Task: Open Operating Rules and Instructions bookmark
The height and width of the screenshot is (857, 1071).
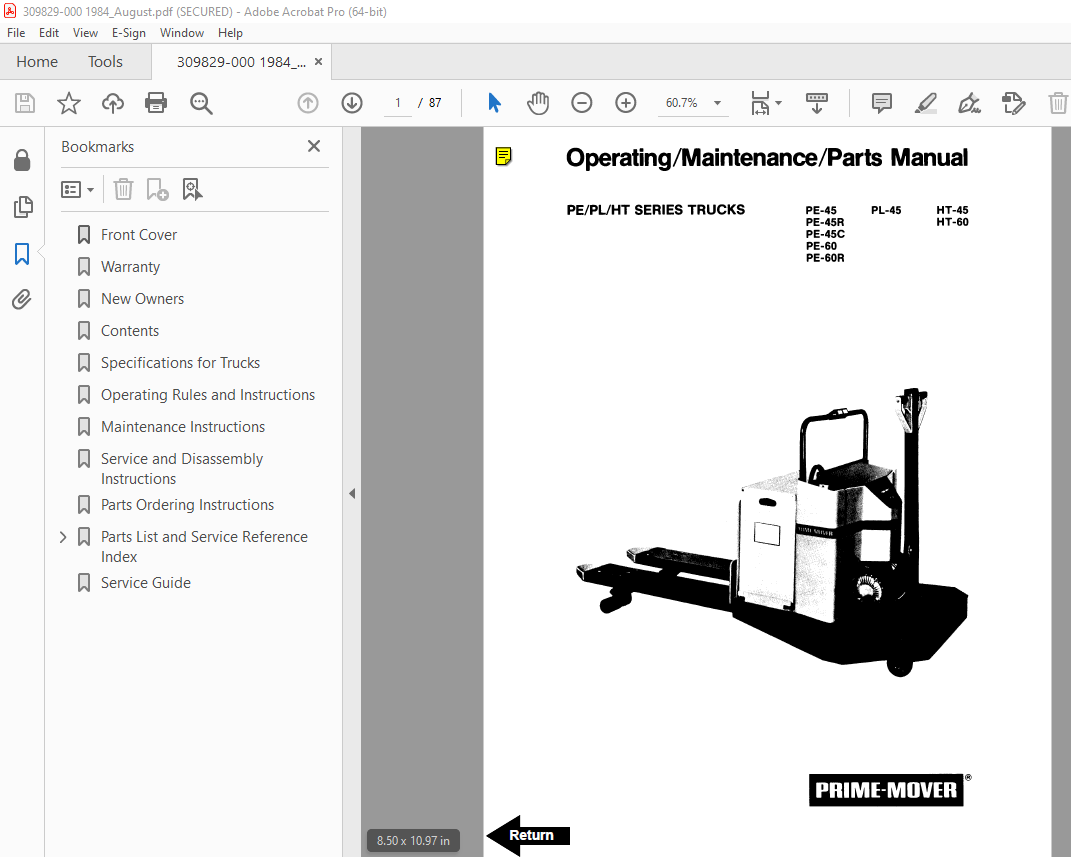Action: click(x=208, y=395)
